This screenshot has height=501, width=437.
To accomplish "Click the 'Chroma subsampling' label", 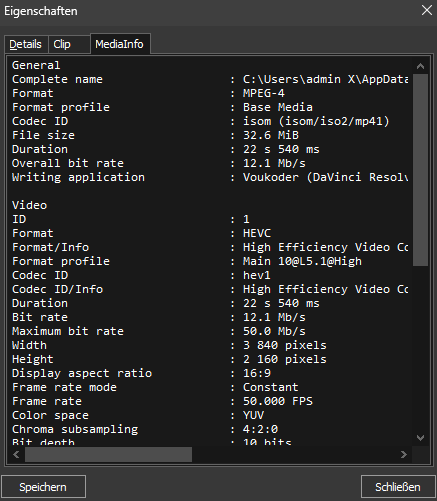I will coord(75,429).
